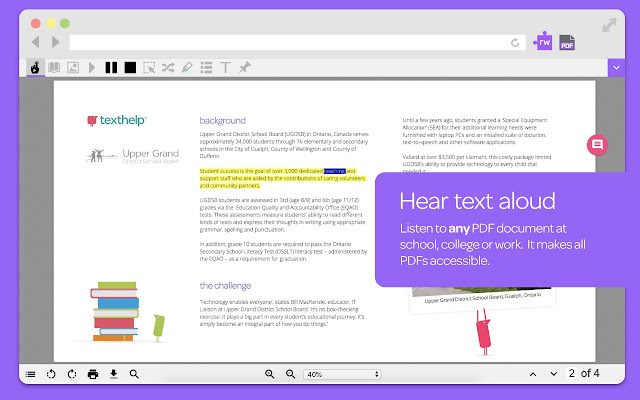The image size is (640, 400).
Task: Click the stacked books illustration
Action: coord(115,311)
